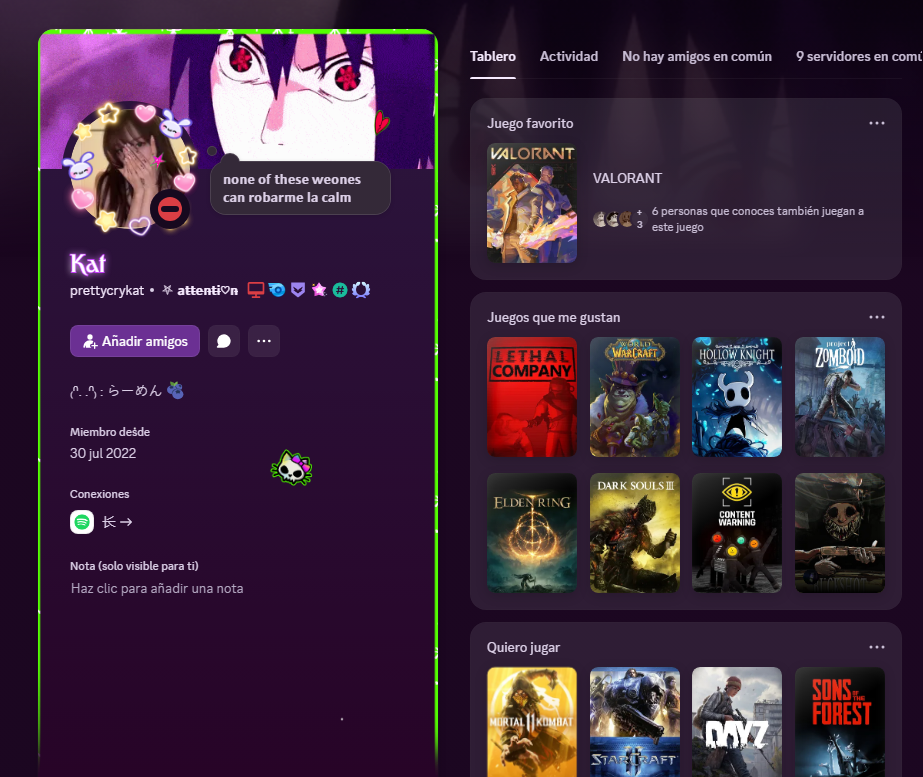Click the blueberry emoji in bio
This screenshot has width=923, height=777.
click(175, 390)
